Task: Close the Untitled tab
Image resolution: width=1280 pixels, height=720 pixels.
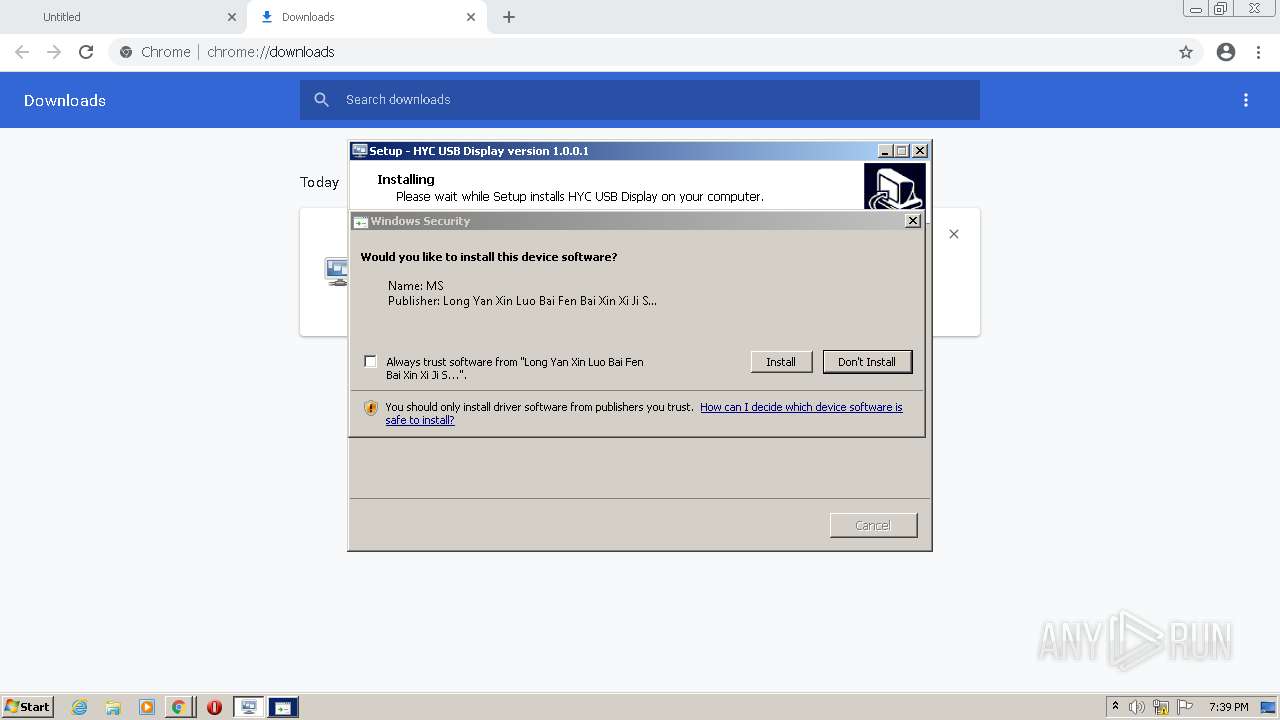Action: coord(232,17)
